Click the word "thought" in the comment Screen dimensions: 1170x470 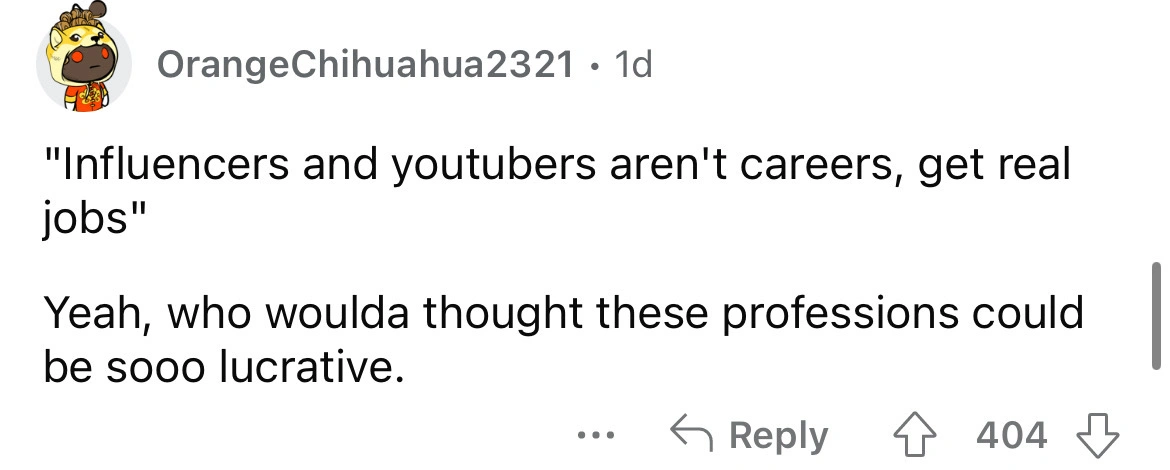[x=527, y=315]
